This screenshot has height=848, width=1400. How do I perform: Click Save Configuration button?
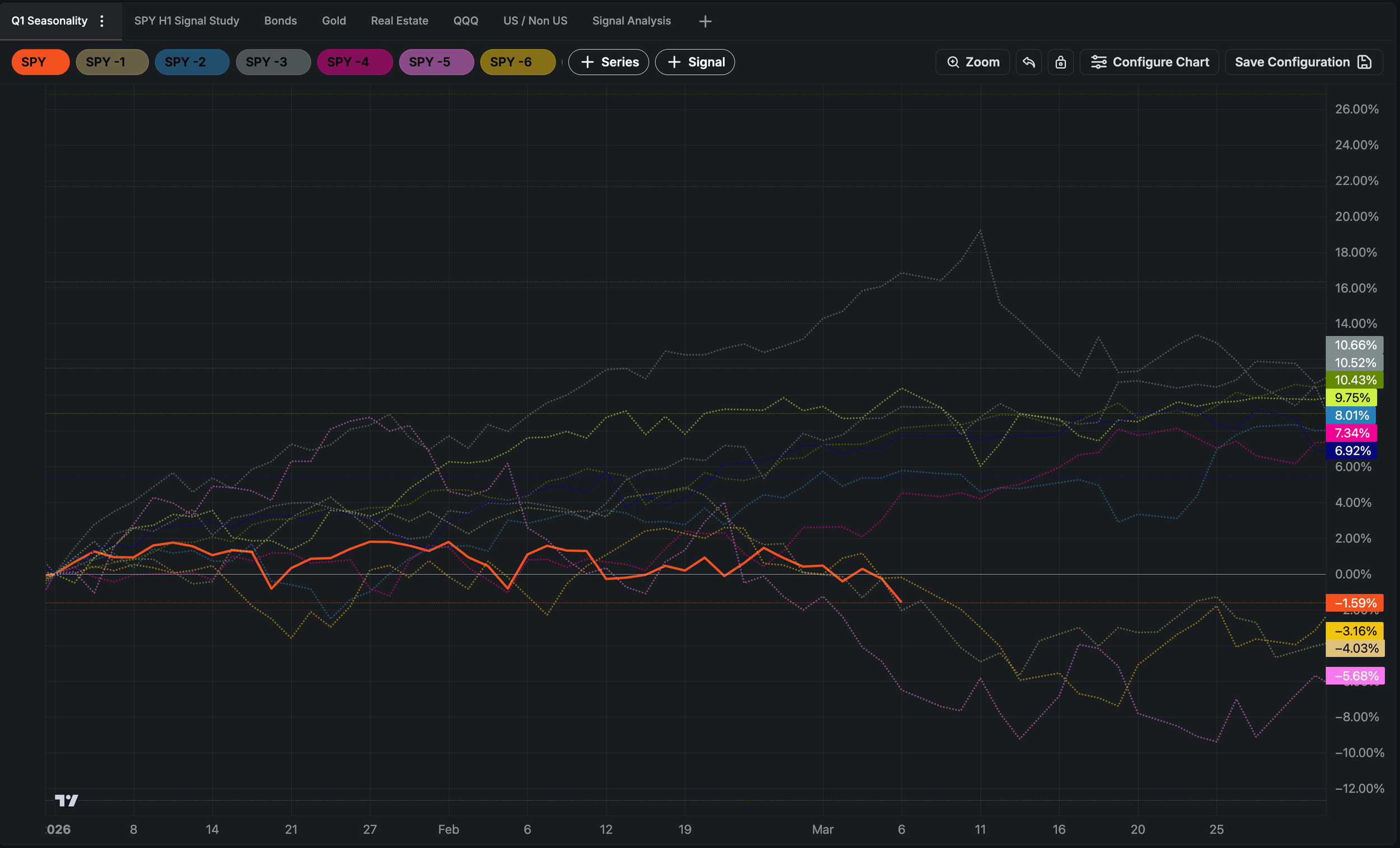pyautogui.click(x=1303, y=62)
